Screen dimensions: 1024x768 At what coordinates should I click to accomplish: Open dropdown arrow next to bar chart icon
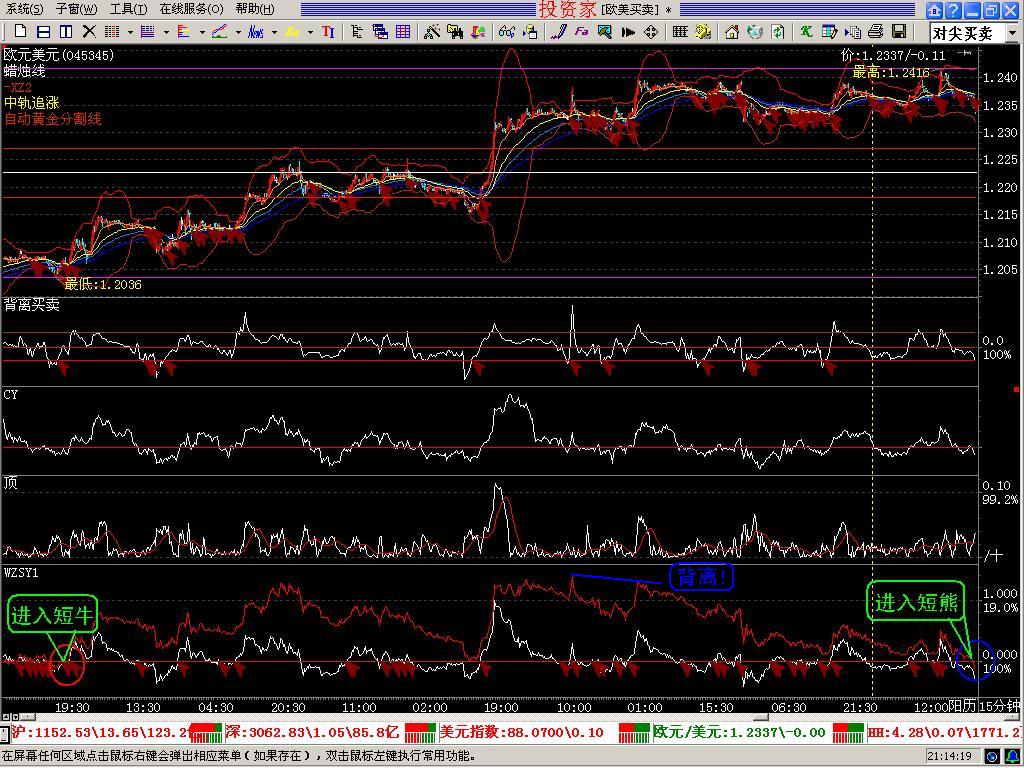pyautogui.click(x=202, y=32)
